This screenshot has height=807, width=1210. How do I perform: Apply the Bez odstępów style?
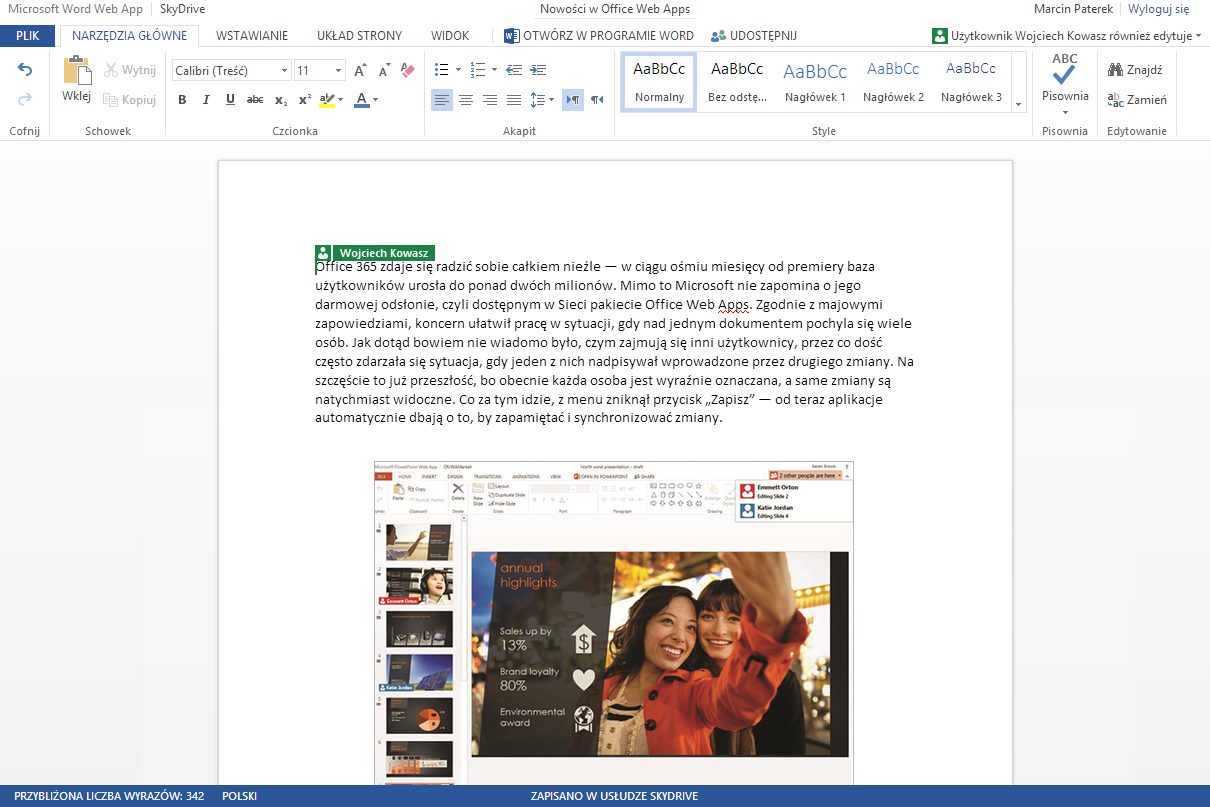point(737,81)
